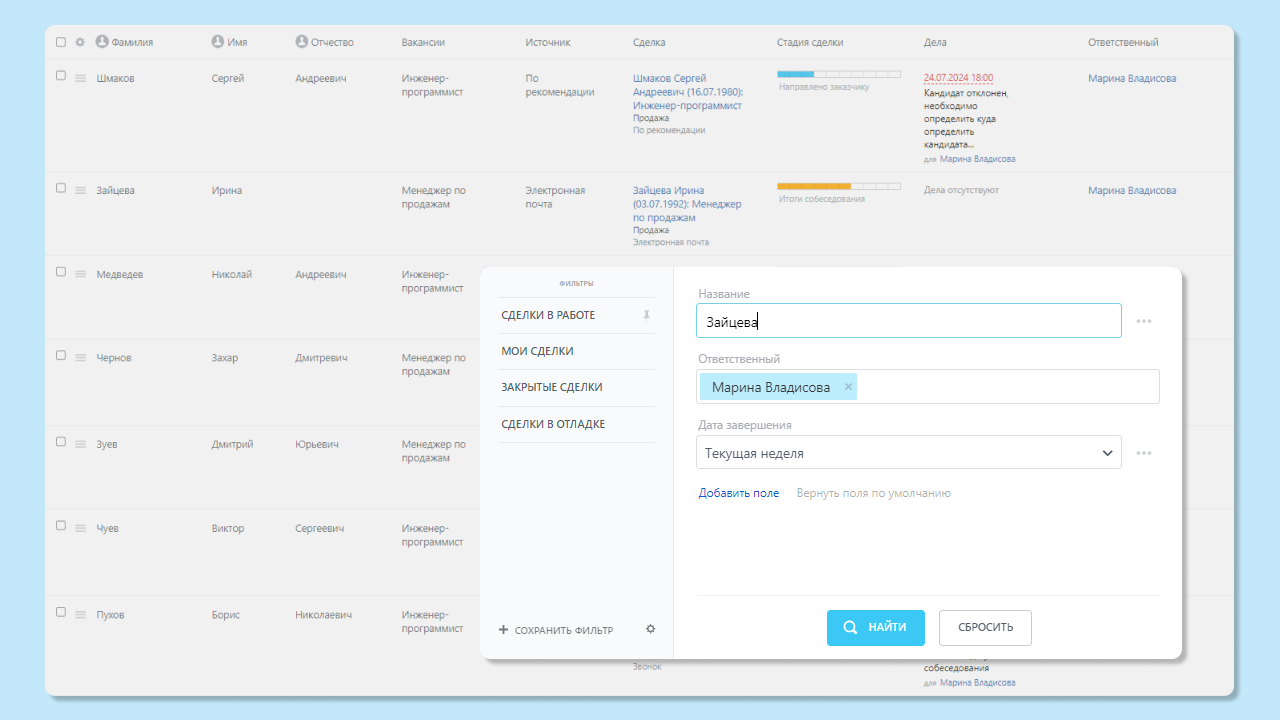Click into the Название input field
Viewport: 1280px width, 720px height.
[x=908, y=321]
